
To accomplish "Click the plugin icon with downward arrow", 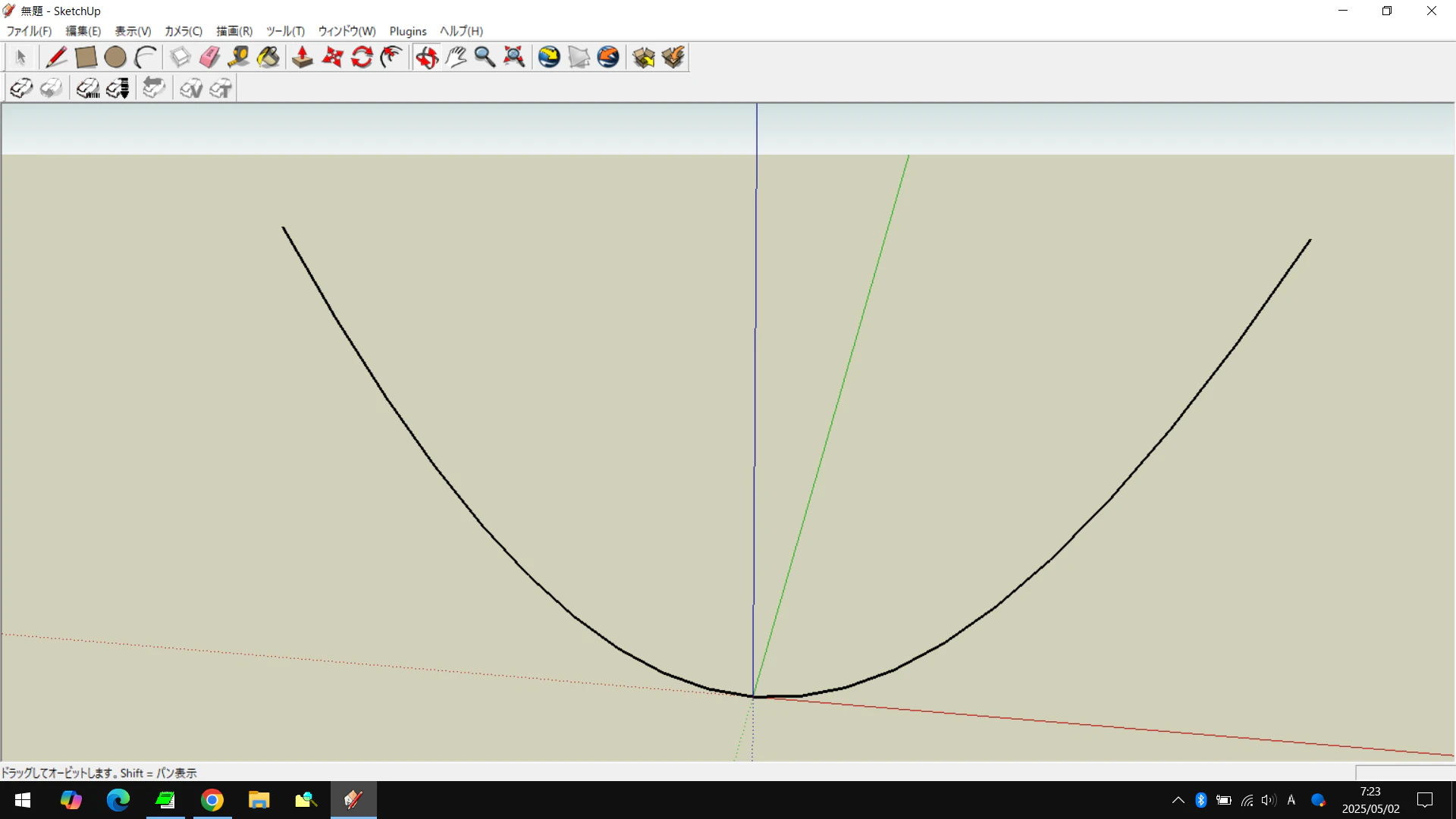I will (118, 88).
